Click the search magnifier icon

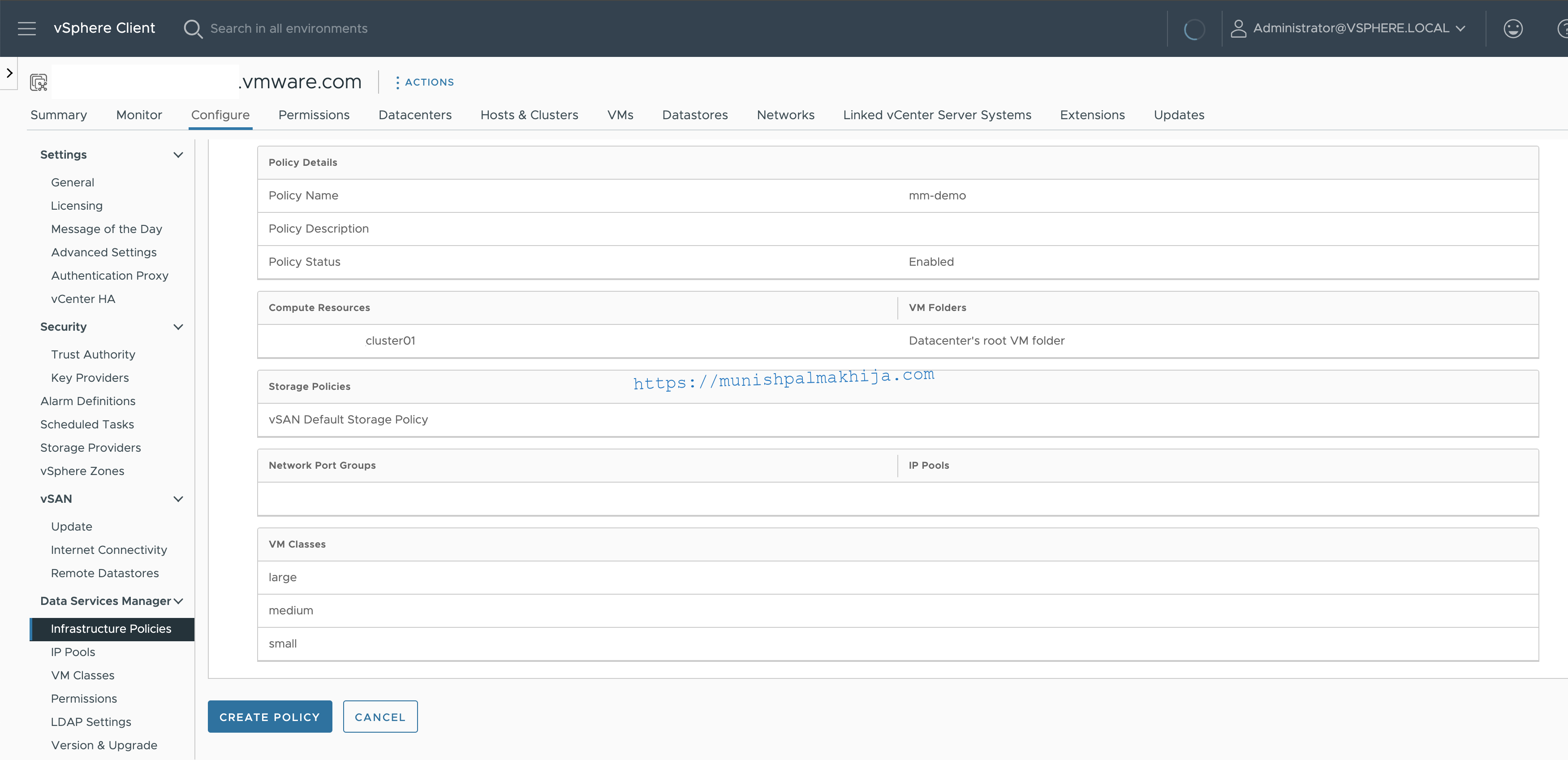(193, 29)
